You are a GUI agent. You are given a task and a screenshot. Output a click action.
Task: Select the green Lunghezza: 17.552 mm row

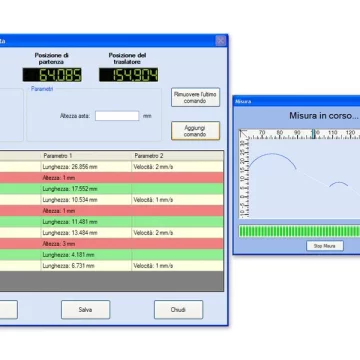111,189
